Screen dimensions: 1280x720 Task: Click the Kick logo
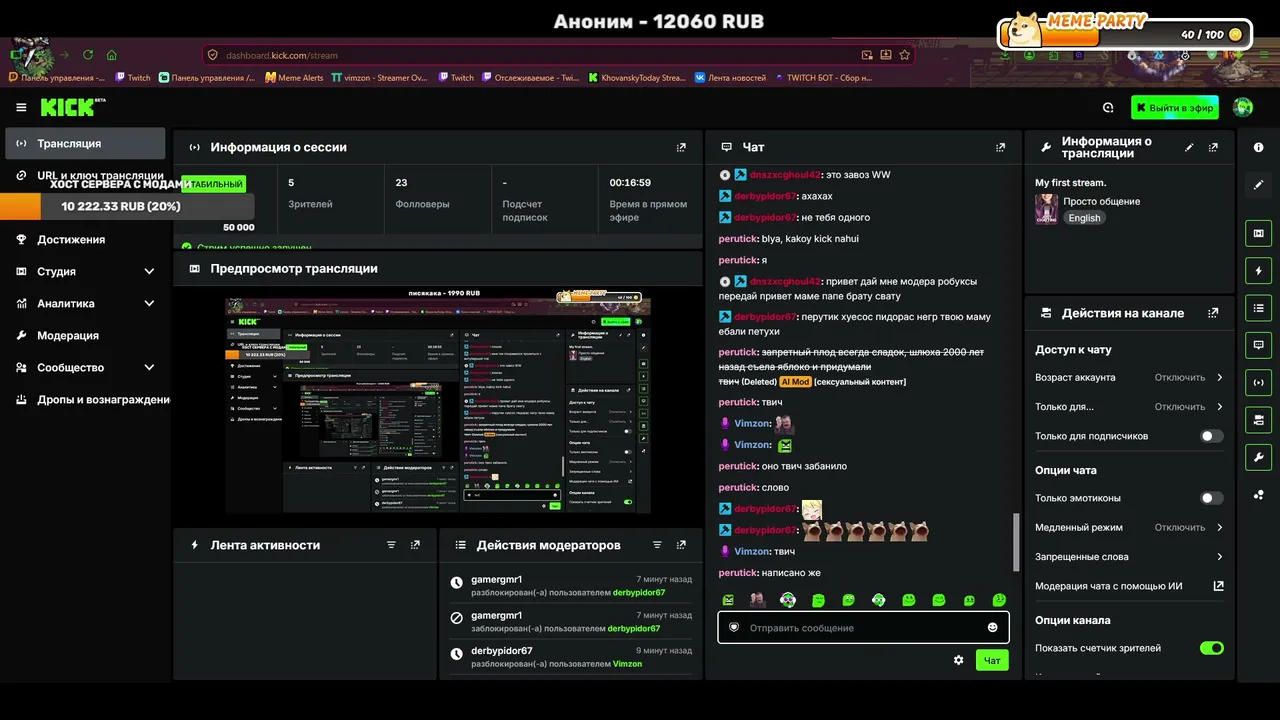72,107
